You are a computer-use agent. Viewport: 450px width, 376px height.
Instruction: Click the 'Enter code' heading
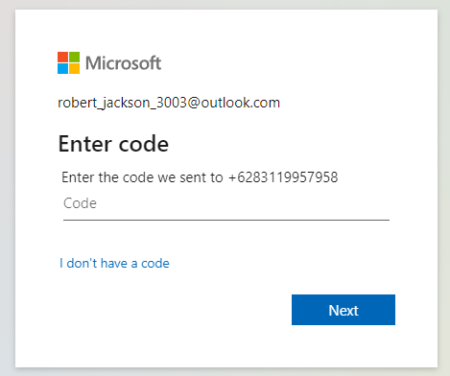[x=113, y=144]
